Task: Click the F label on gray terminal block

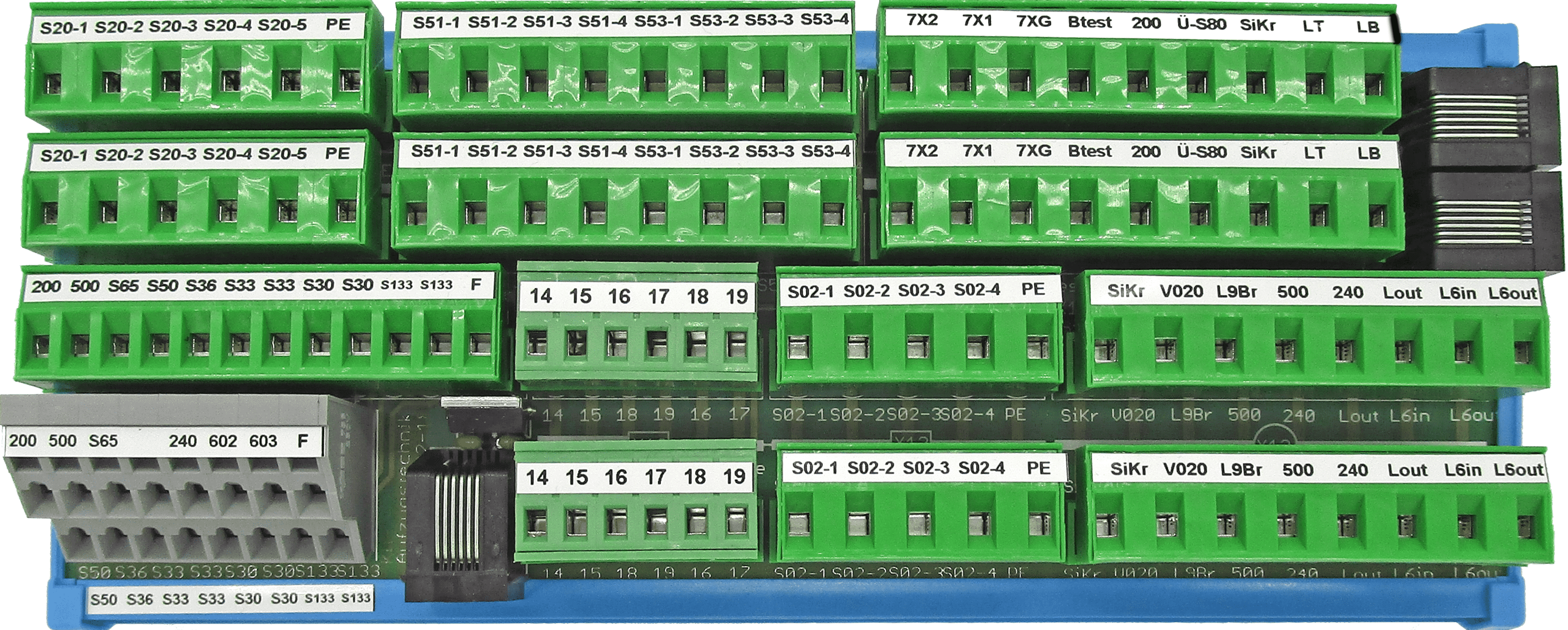Action: click(303, 441)
